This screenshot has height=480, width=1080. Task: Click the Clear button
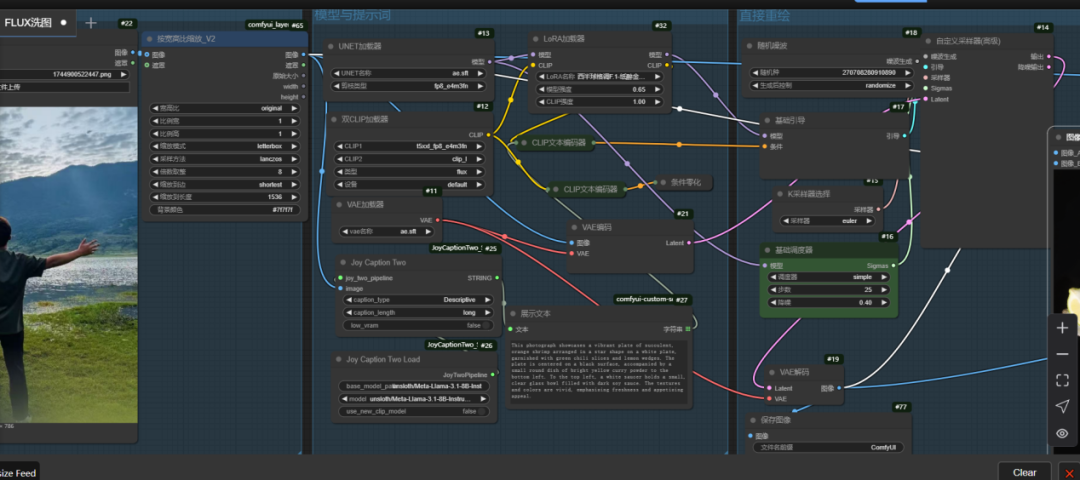1024,472
